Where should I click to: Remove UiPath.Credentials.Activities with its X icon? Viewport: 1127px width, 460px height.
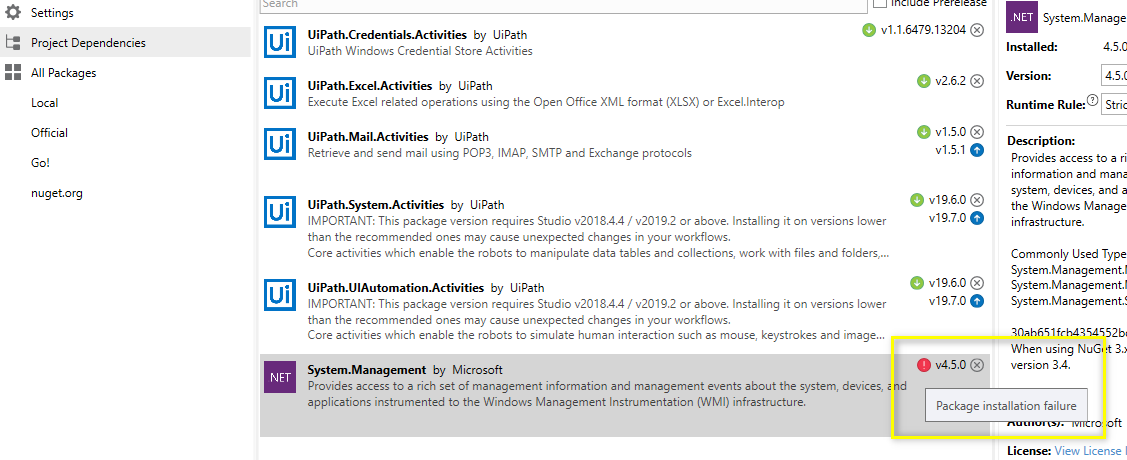[977, 30]
